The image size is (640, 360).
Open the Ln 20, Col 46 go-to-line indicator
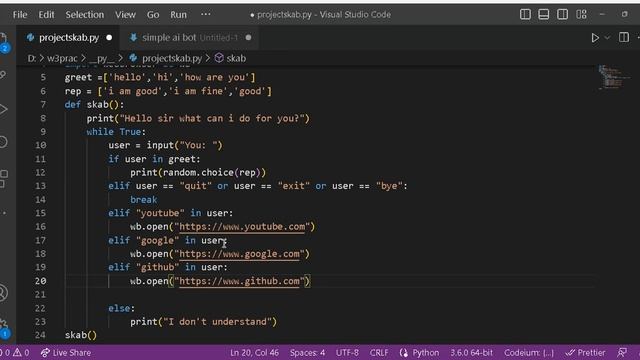tap(254, 353)
